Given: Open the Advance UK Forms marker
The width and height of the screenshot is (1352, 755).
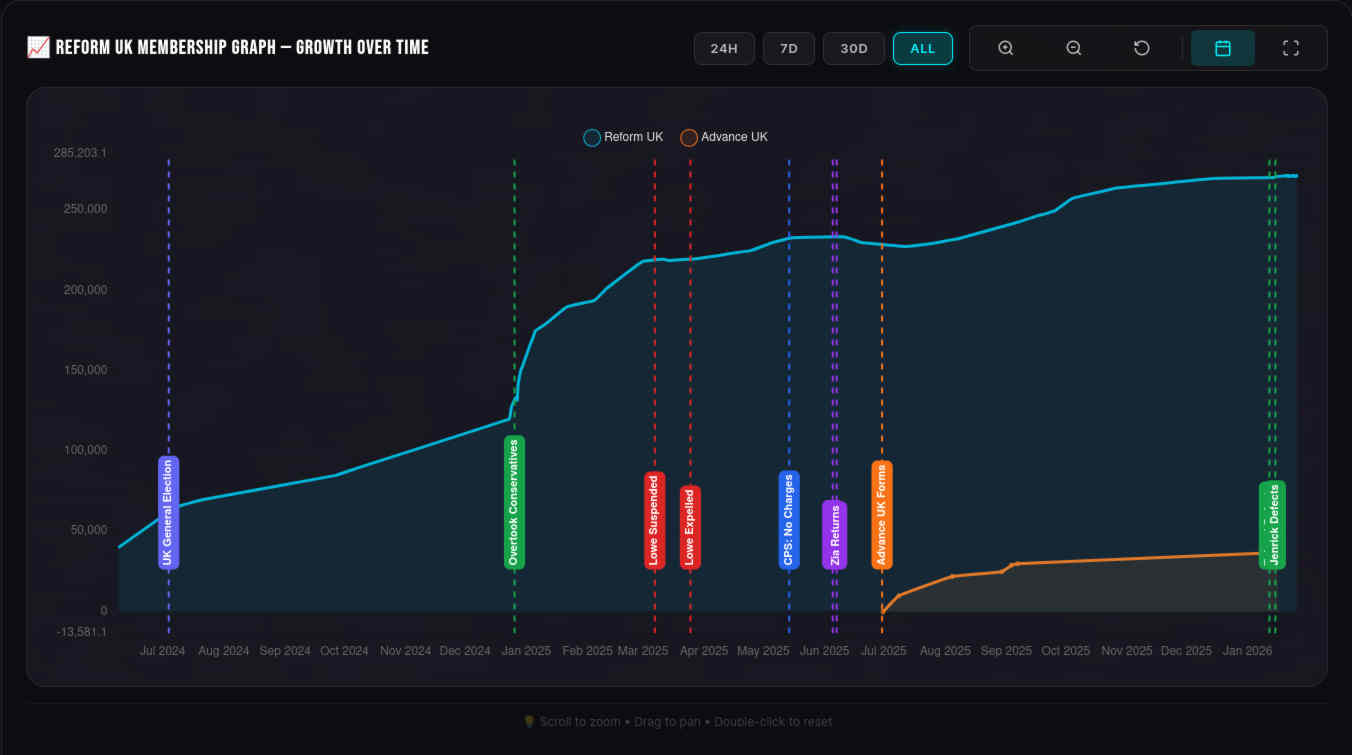Looking at the screenshot, I should (881, 515).
